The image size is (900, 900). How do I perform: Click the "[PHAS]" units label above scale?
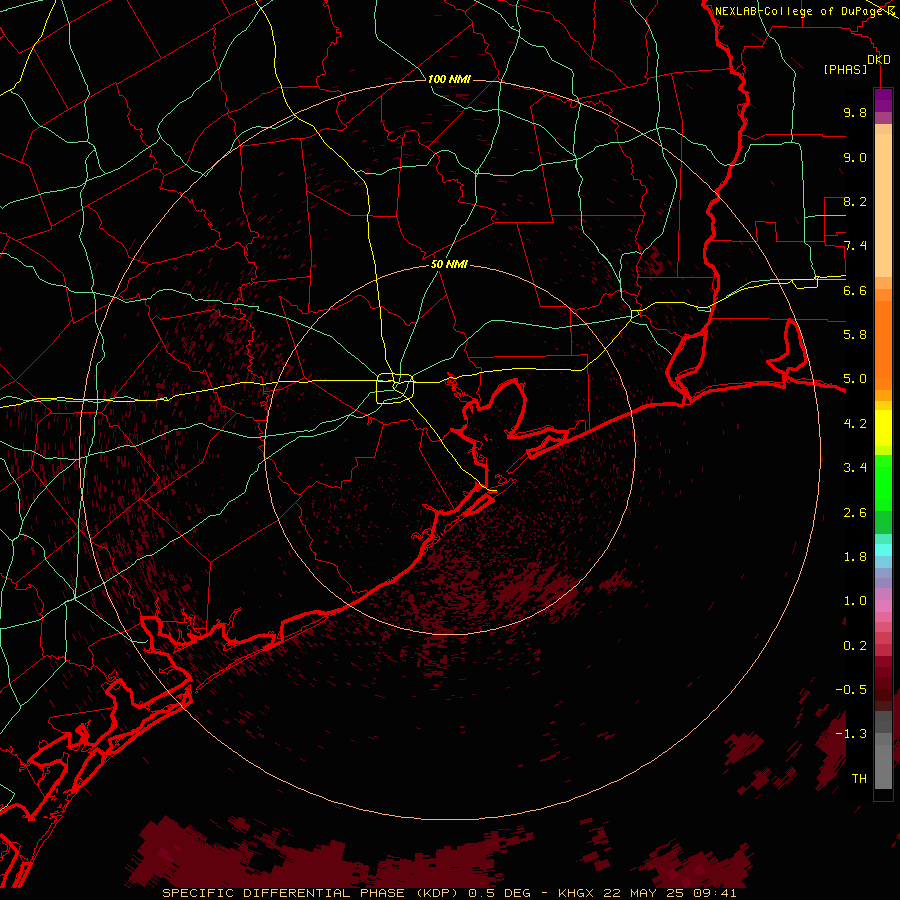coord(845,69)
